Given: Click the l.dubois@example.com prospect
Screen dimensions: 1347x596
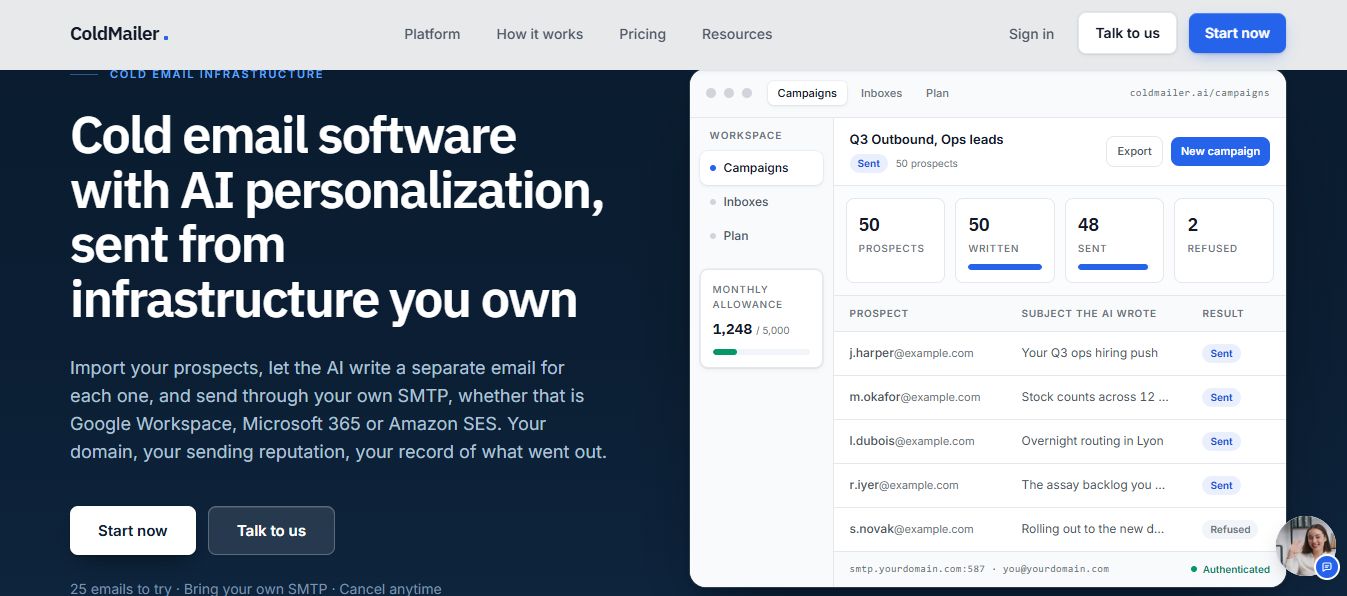Looking at the screenshot, I should [x=910, y=441].
